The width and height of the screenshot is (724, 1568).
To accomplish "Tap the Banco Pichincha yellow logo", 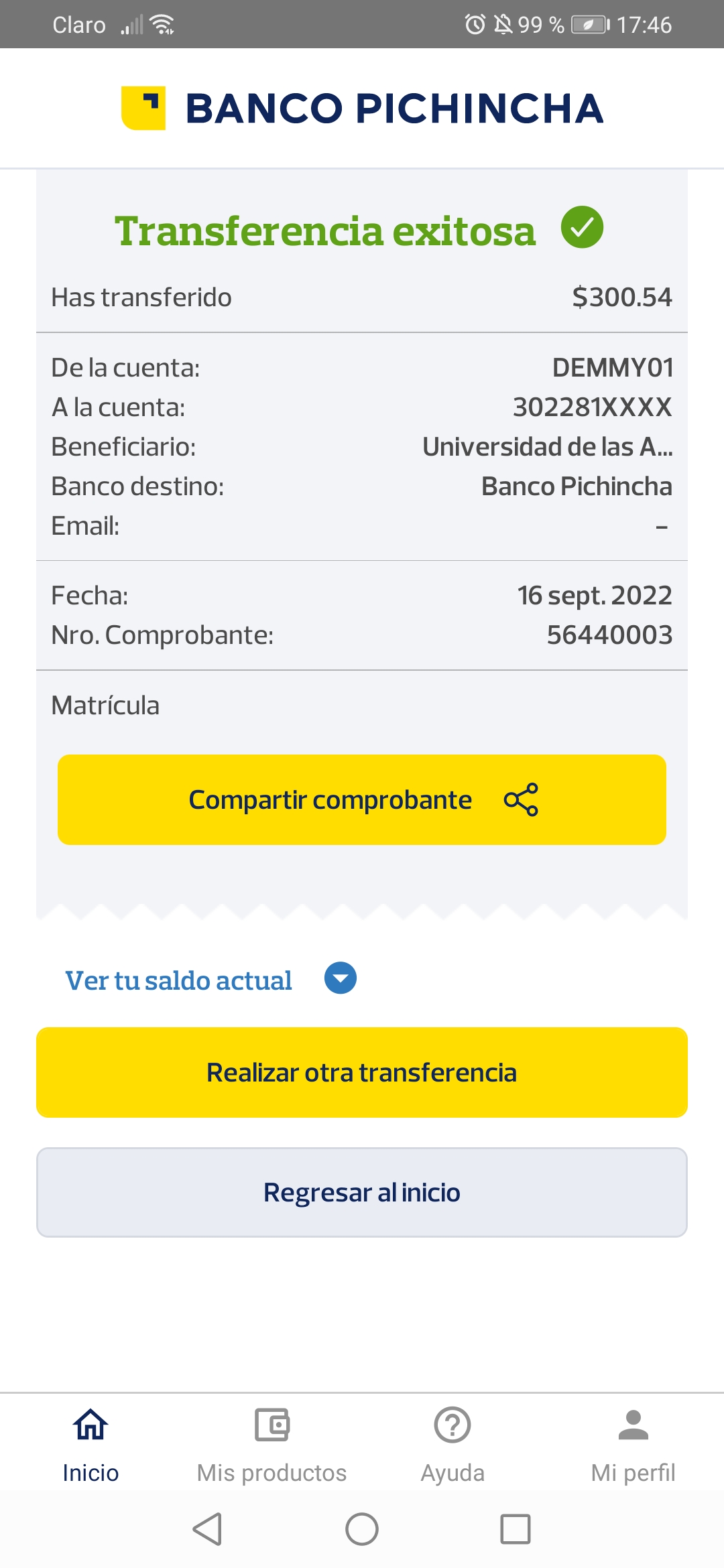I will [x=143, y=108].
